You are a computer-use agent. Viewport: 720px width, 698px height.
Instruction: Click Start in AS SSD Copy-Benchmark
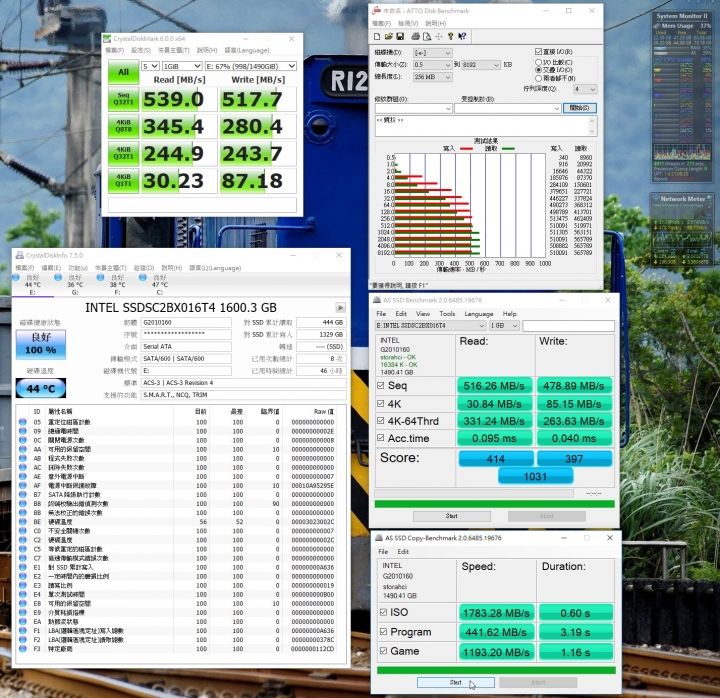click(x=456, y=682)
